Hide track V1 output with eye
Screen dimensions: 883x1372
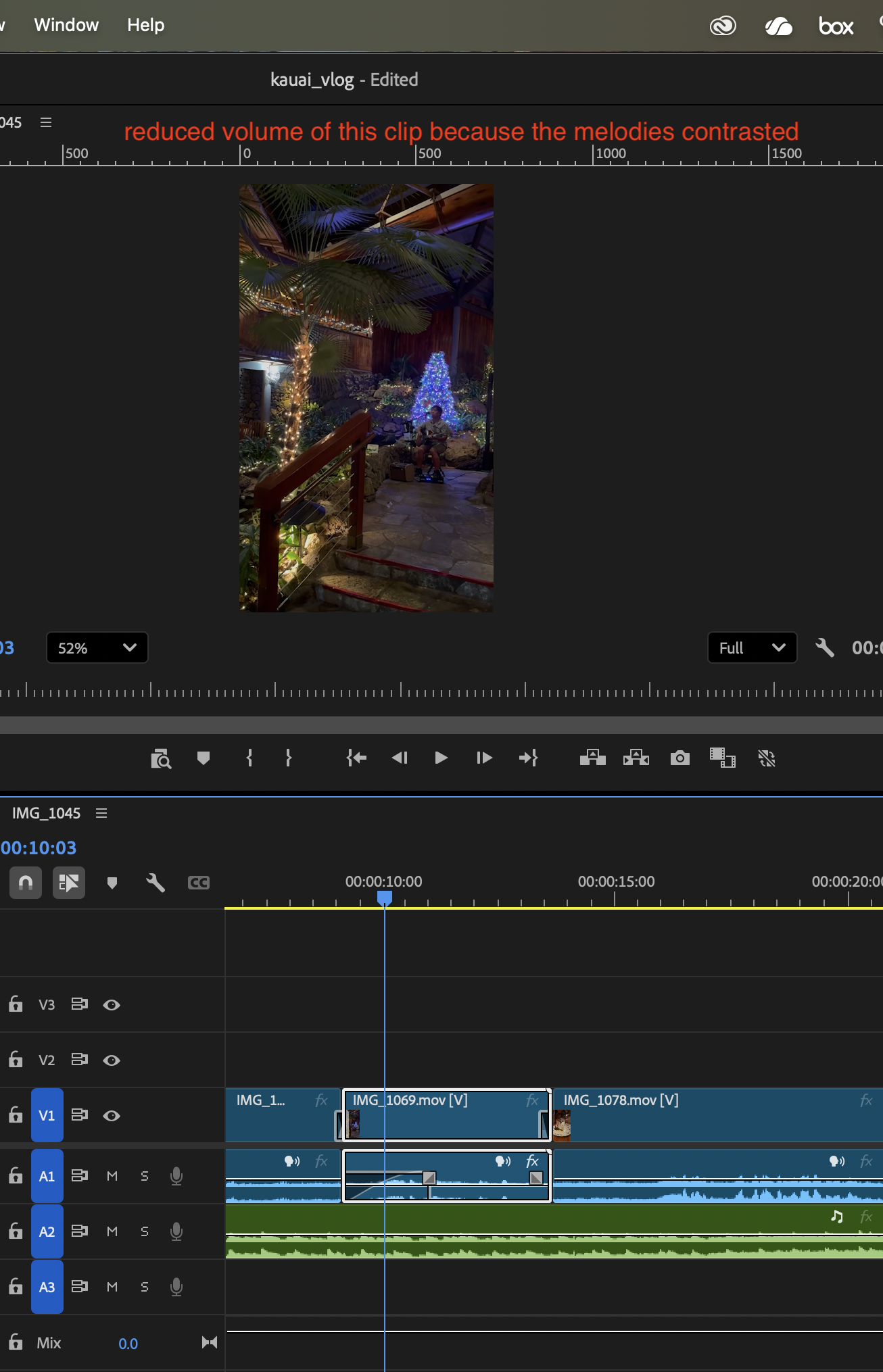coord(112,1116)
